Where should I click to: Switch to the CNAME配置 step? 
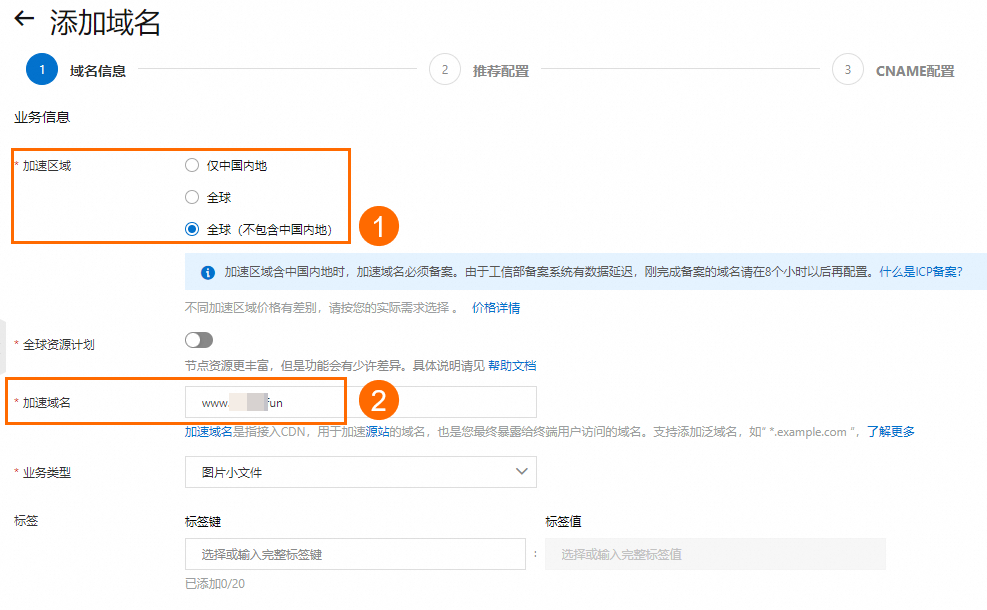916,70
